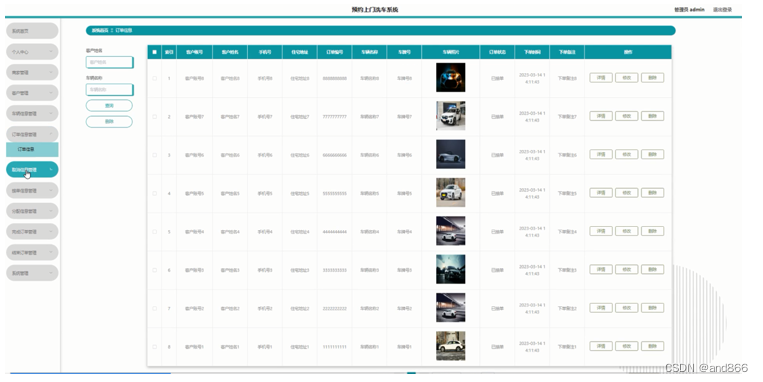The image size is (763, 382).
Task: Open the 结束订单管理 sidebar menu
Action: point(32,252)
